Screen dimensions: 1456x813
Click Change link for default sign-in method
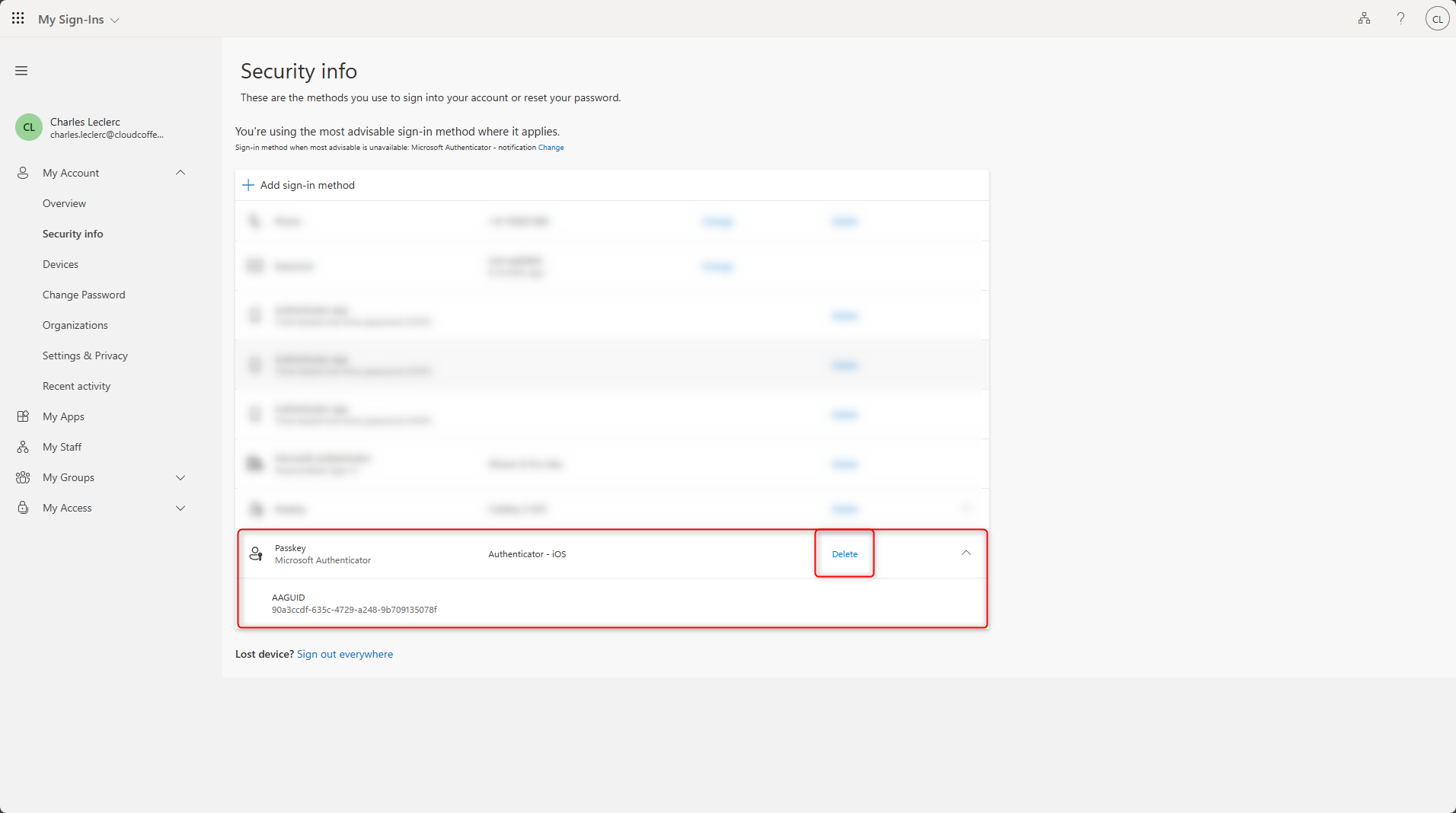click(551, 148)
